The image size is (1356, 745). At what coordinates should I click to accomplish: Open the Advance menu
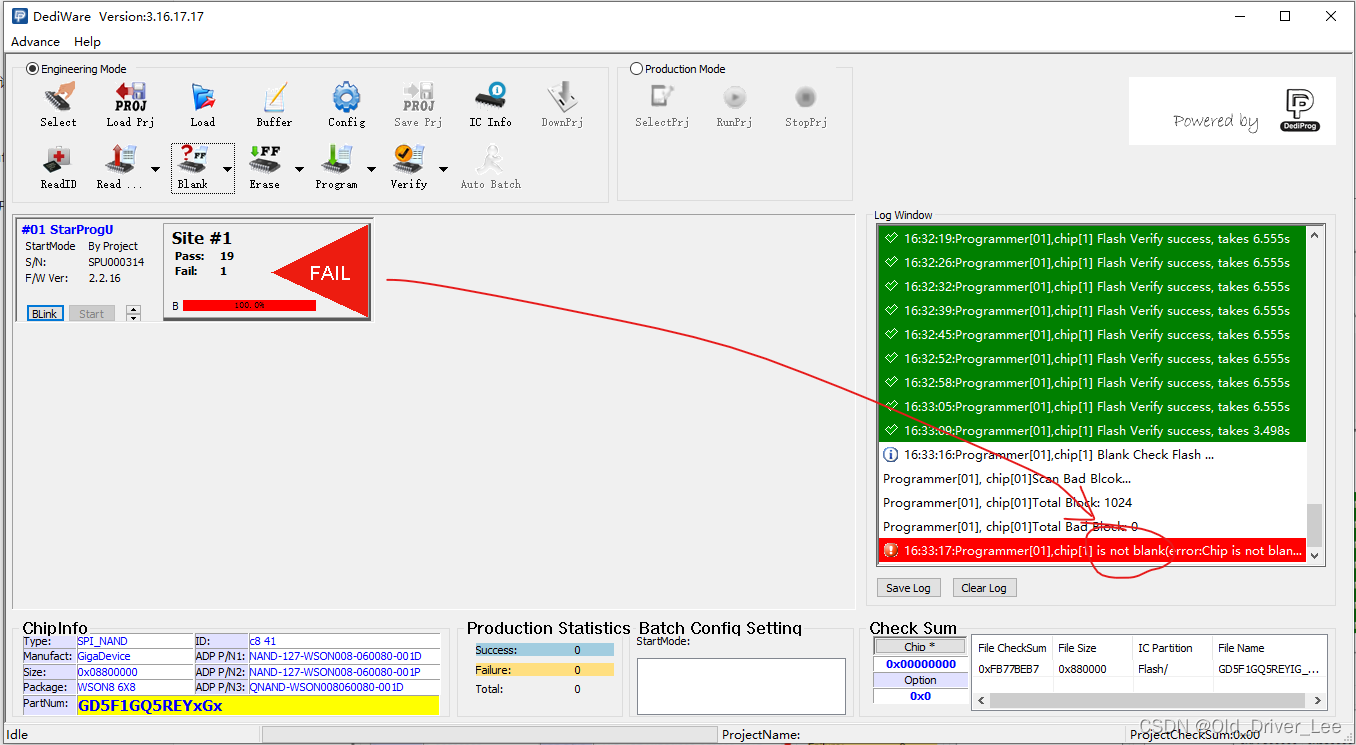tap(35, 41)
